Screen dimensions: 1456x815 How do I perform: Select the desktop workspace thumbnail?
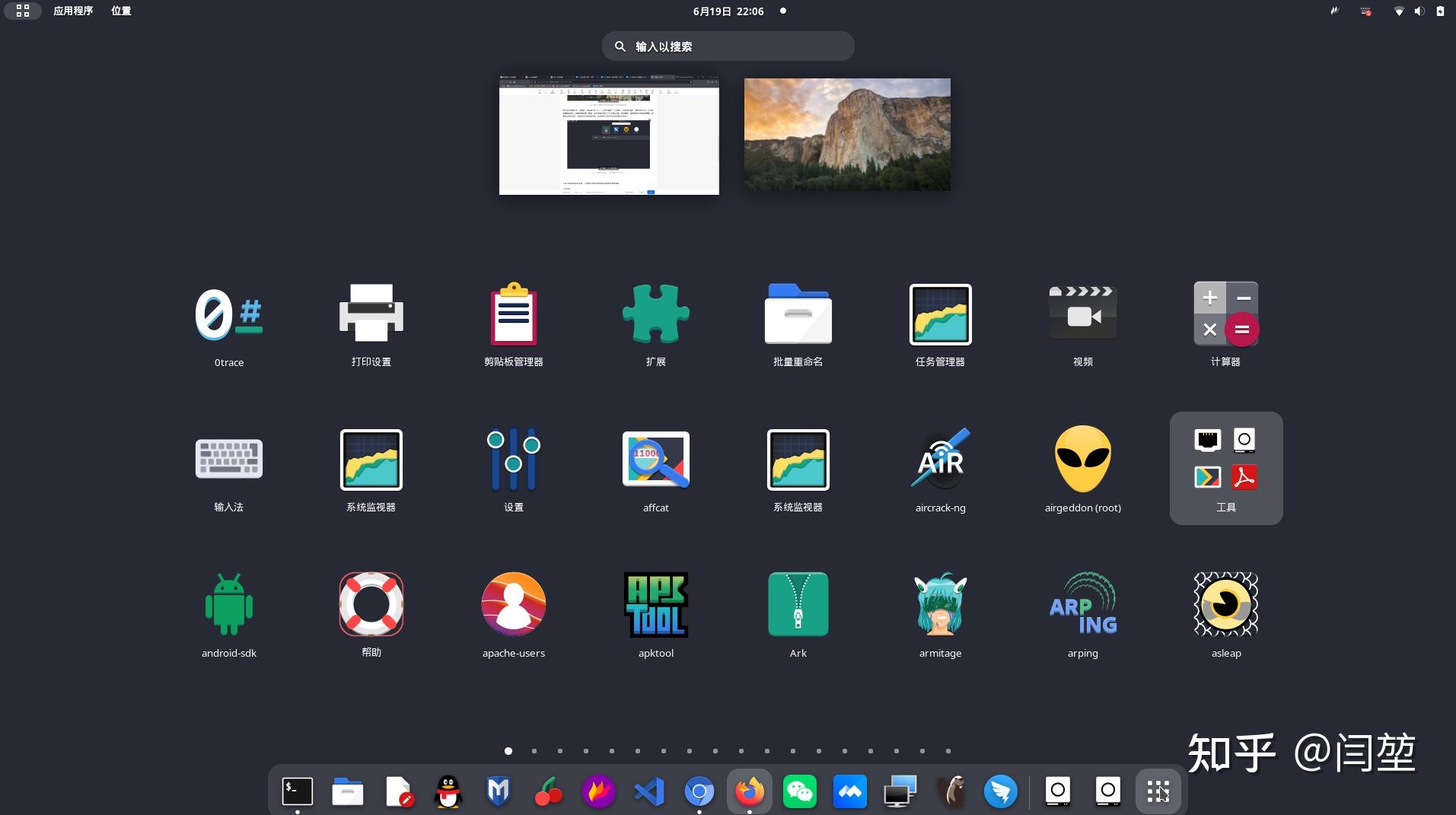(846, 134)
